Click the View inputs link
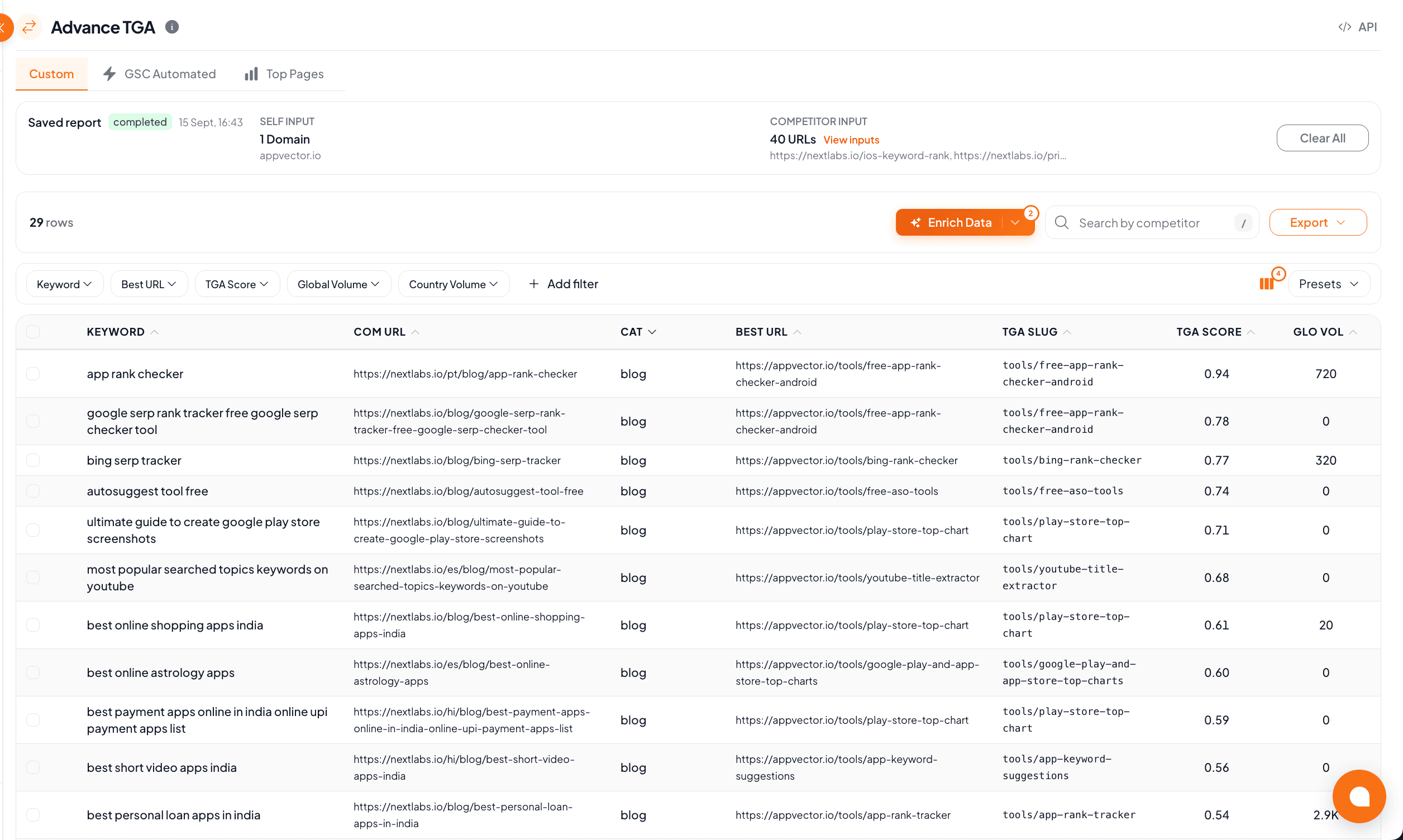 pyautogui.click(x=851, y=139)
